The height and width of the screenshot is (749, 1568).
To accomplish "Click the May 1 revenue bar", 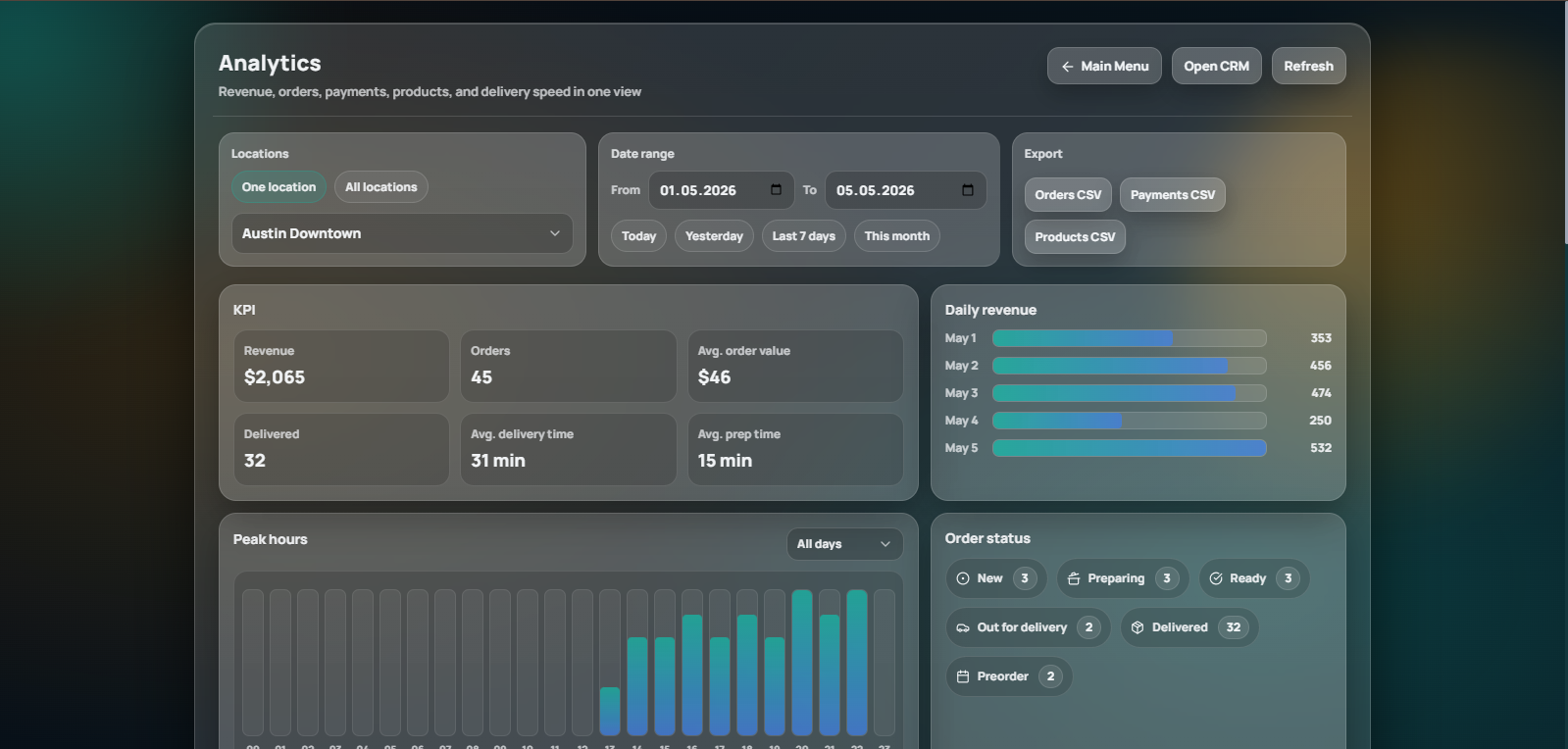I will [x=1129, y=338].
